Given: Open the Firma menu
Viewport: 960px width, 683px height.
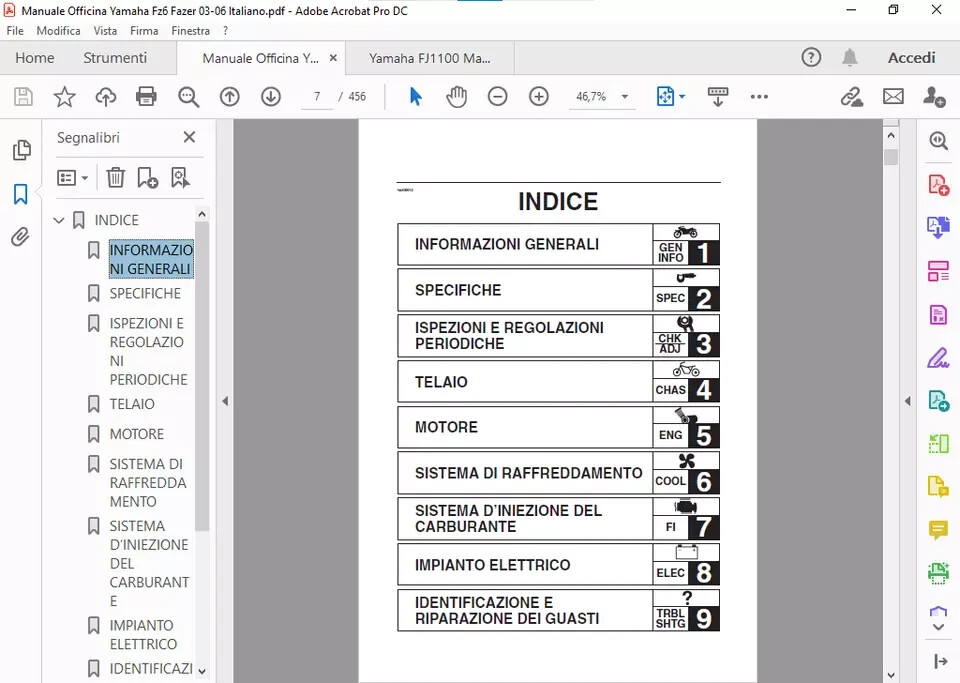Looking at the screenshot, I should click(x=144, y=31).
